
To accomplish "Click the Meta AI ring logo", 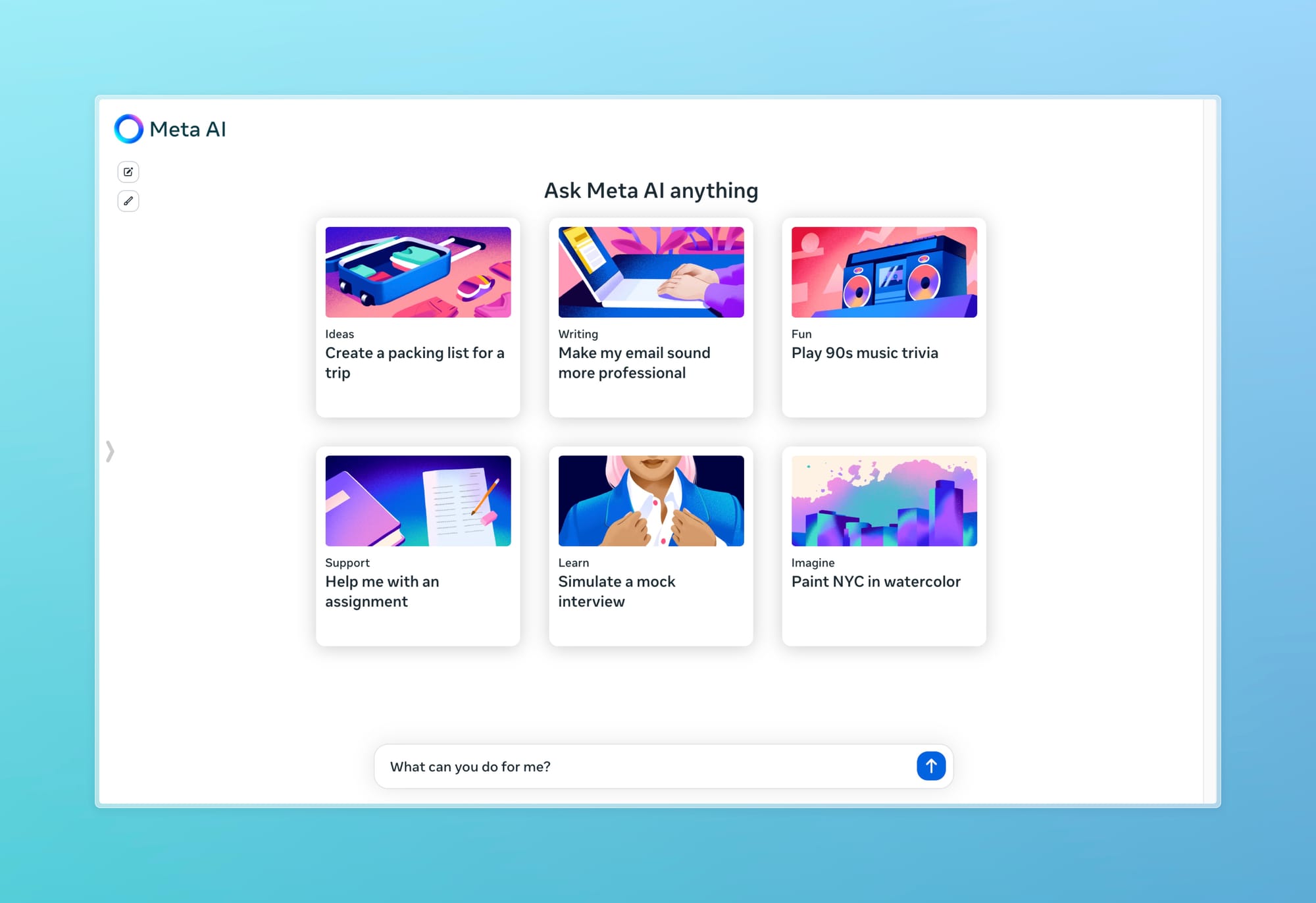I will click(128, 129).
